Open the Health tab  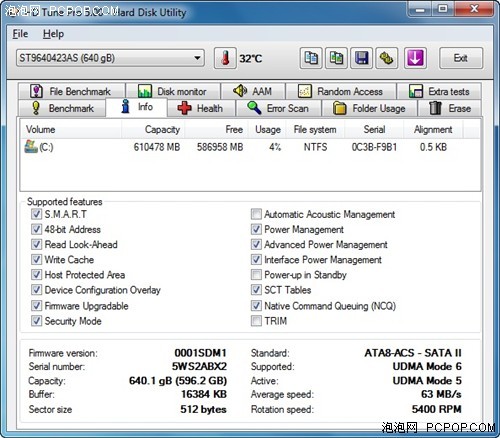point(201,108)
